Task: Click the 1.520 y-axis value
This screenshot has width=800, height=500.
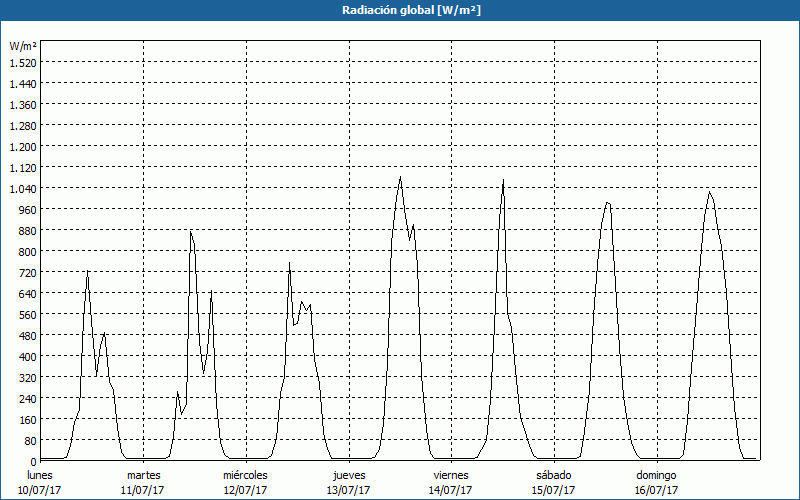Action: click(22, 62)
